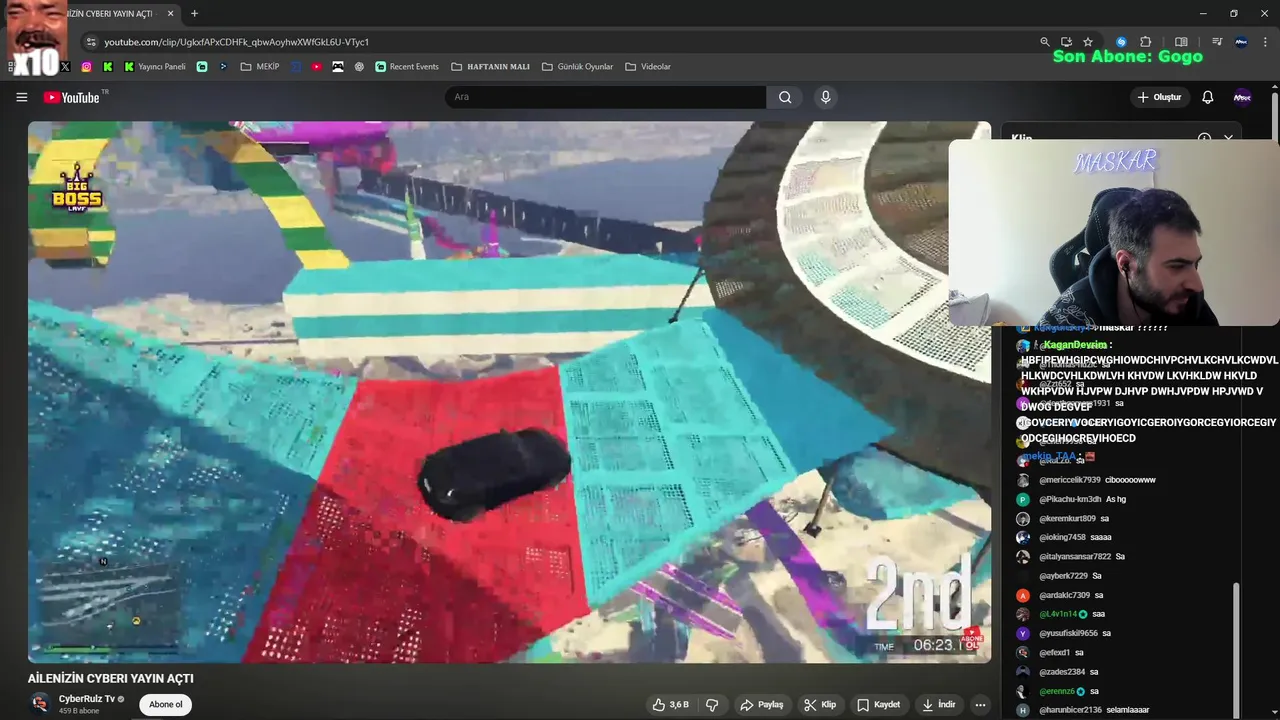Close the current YouTube tab

point(171,14)
